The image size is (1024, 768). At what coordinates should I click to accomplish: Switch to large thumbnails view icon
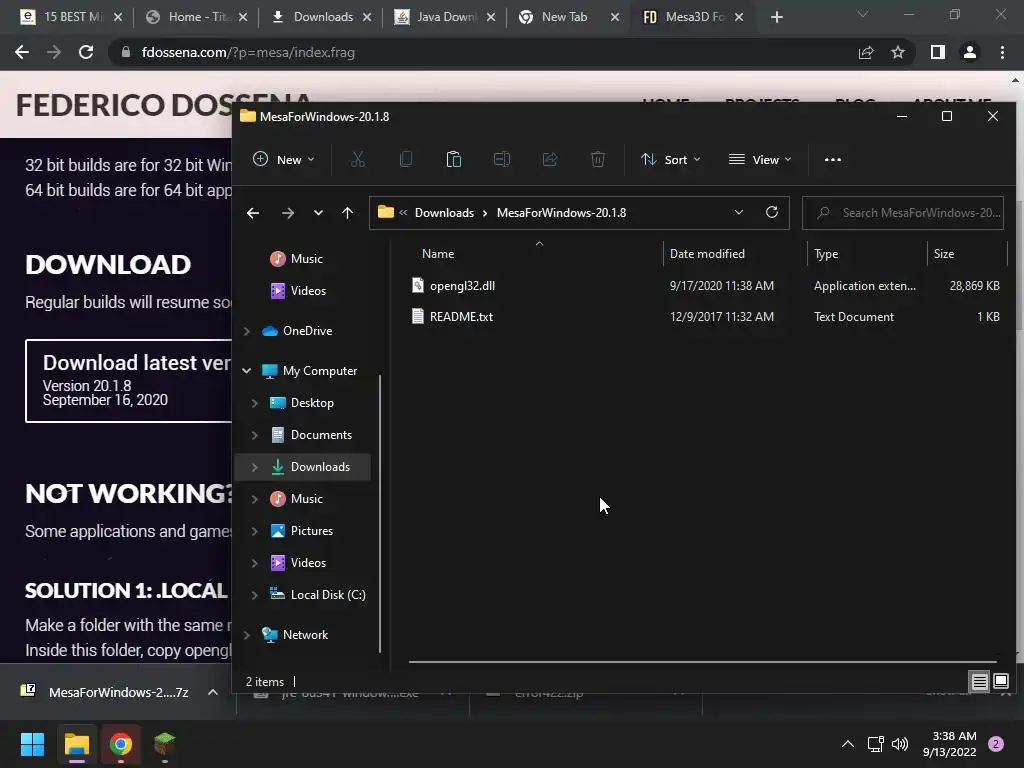pos(1001,682)
